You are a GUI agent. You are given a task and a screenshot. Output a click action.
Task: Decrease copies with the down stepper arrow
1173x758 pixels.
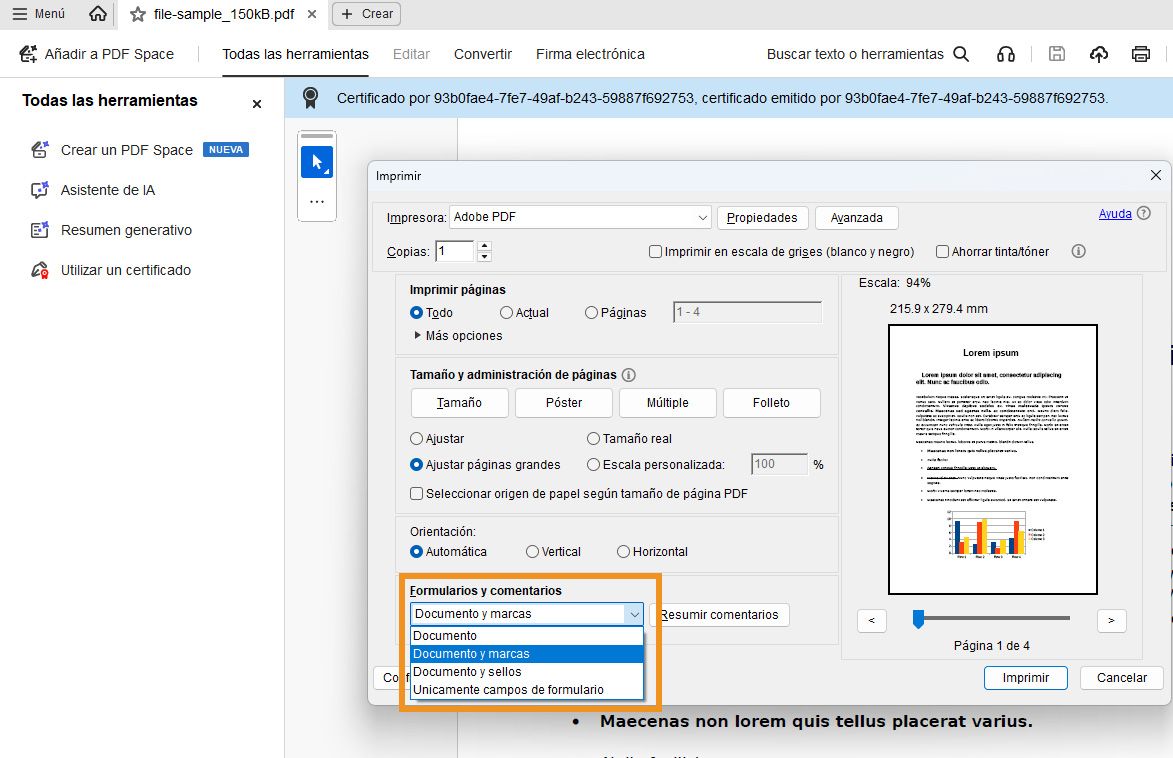484,257
